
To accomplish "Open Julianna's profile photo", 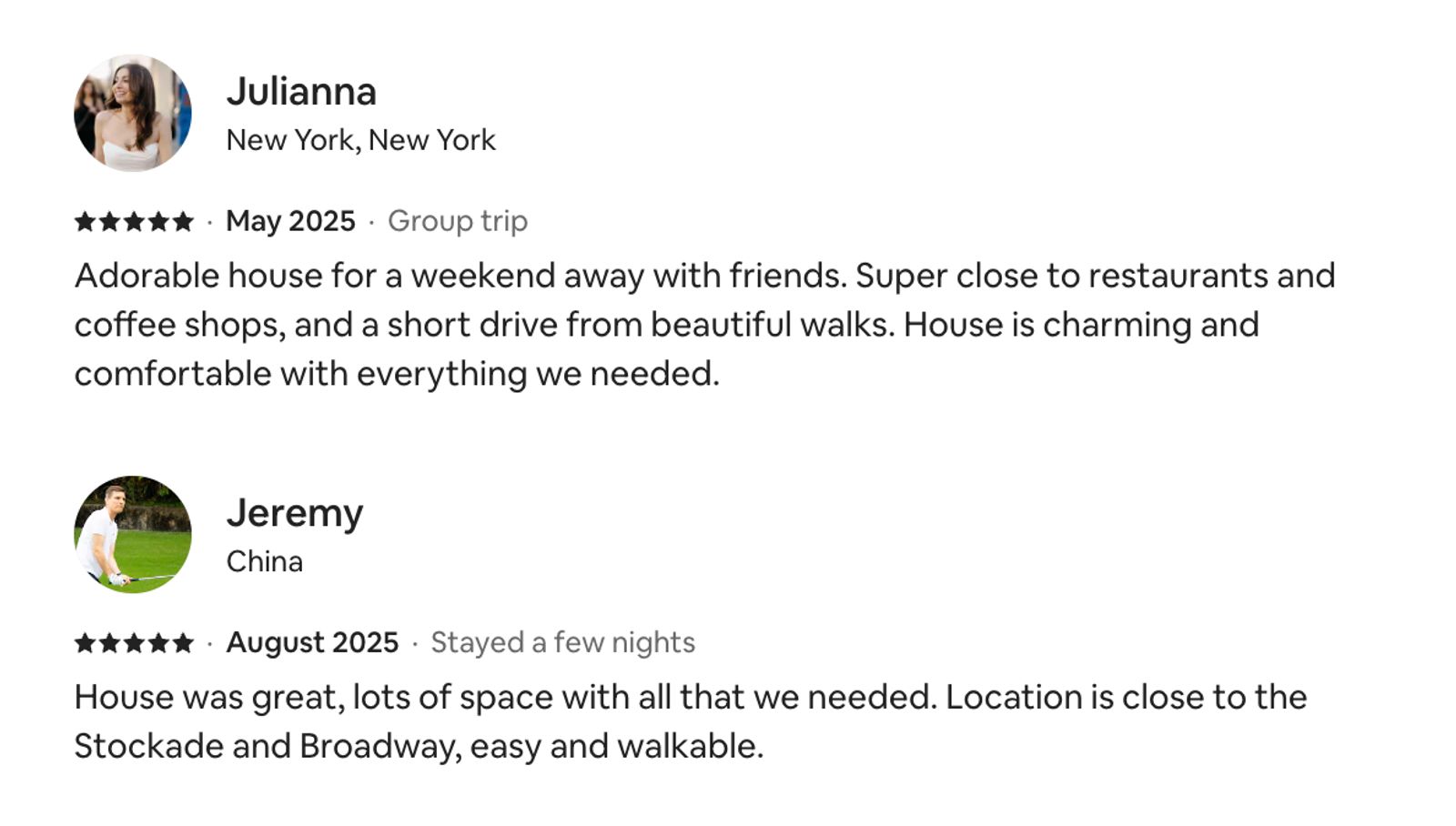I will click(133, 113).
